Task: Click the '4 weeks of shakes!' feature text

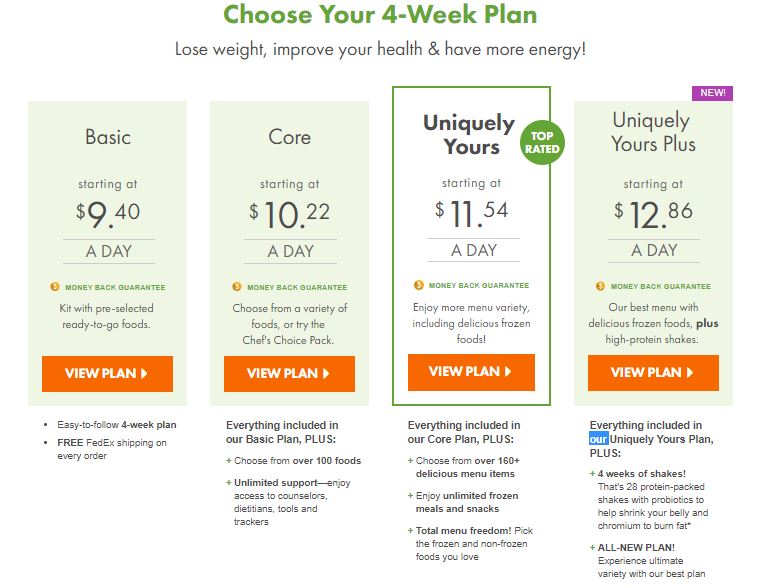Action: pyautogui.click(x=642, y=474)
